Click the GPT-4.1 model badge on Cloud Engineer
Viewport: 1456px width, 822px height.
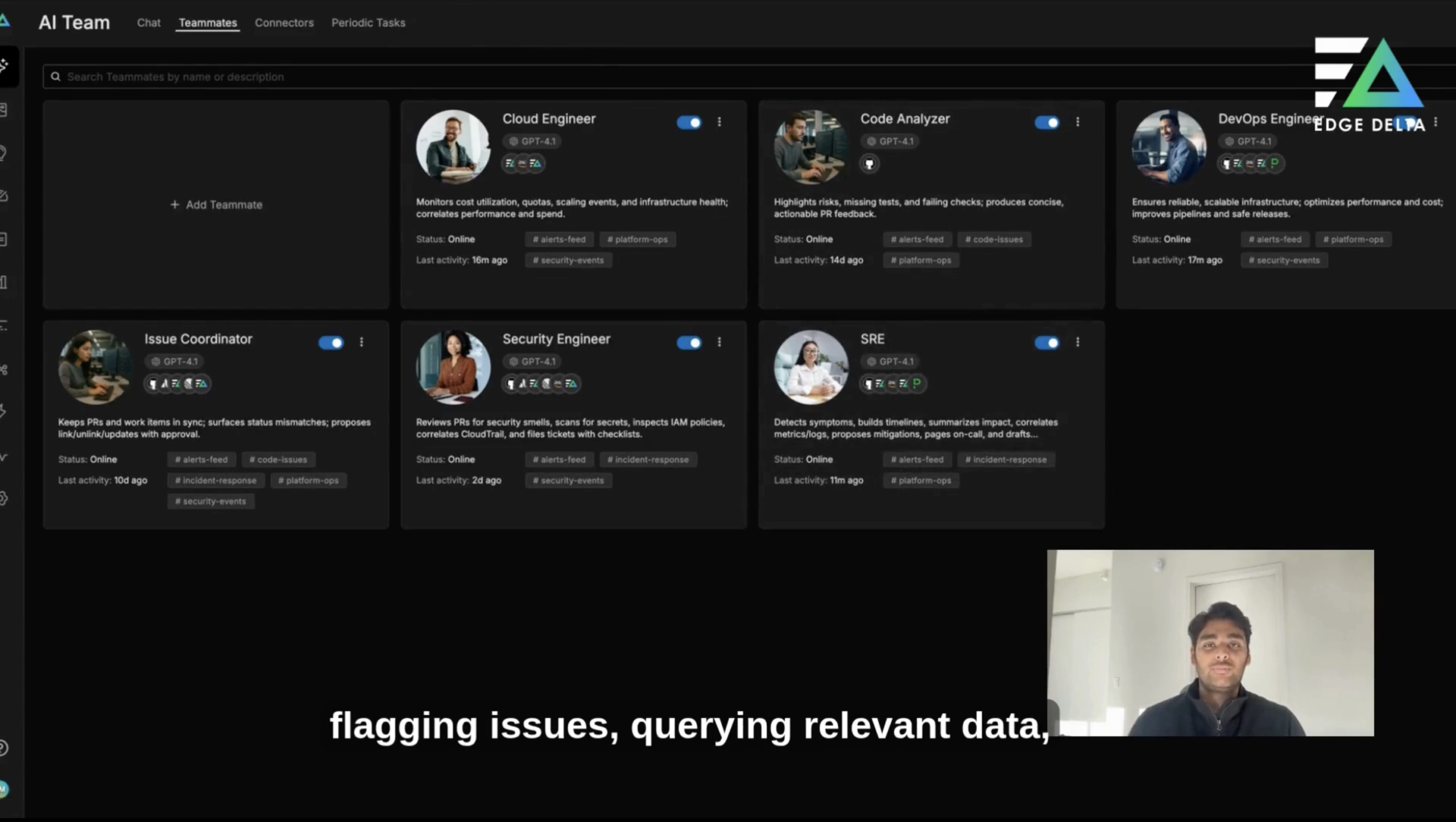(x=532, y=141)
